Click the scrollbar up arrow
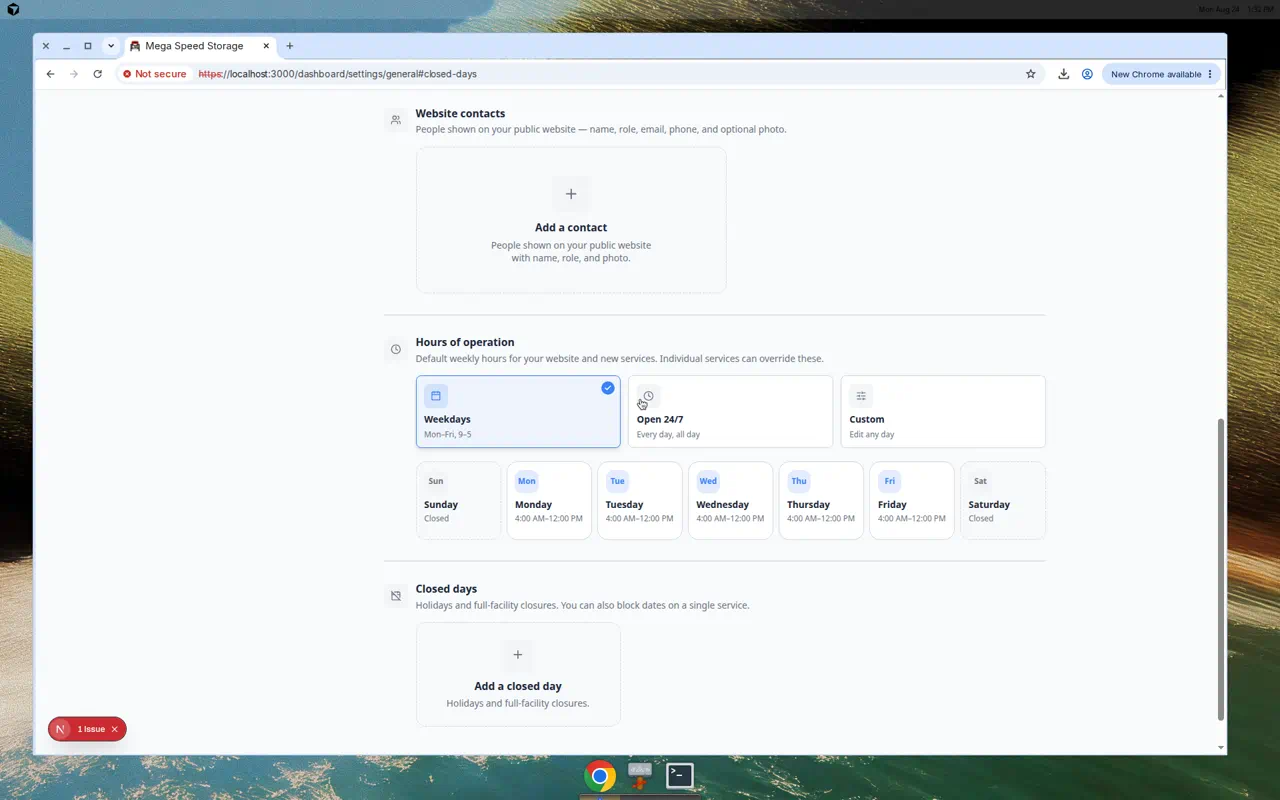Viewport: 1280px width, 800px height. point(1221,96)
